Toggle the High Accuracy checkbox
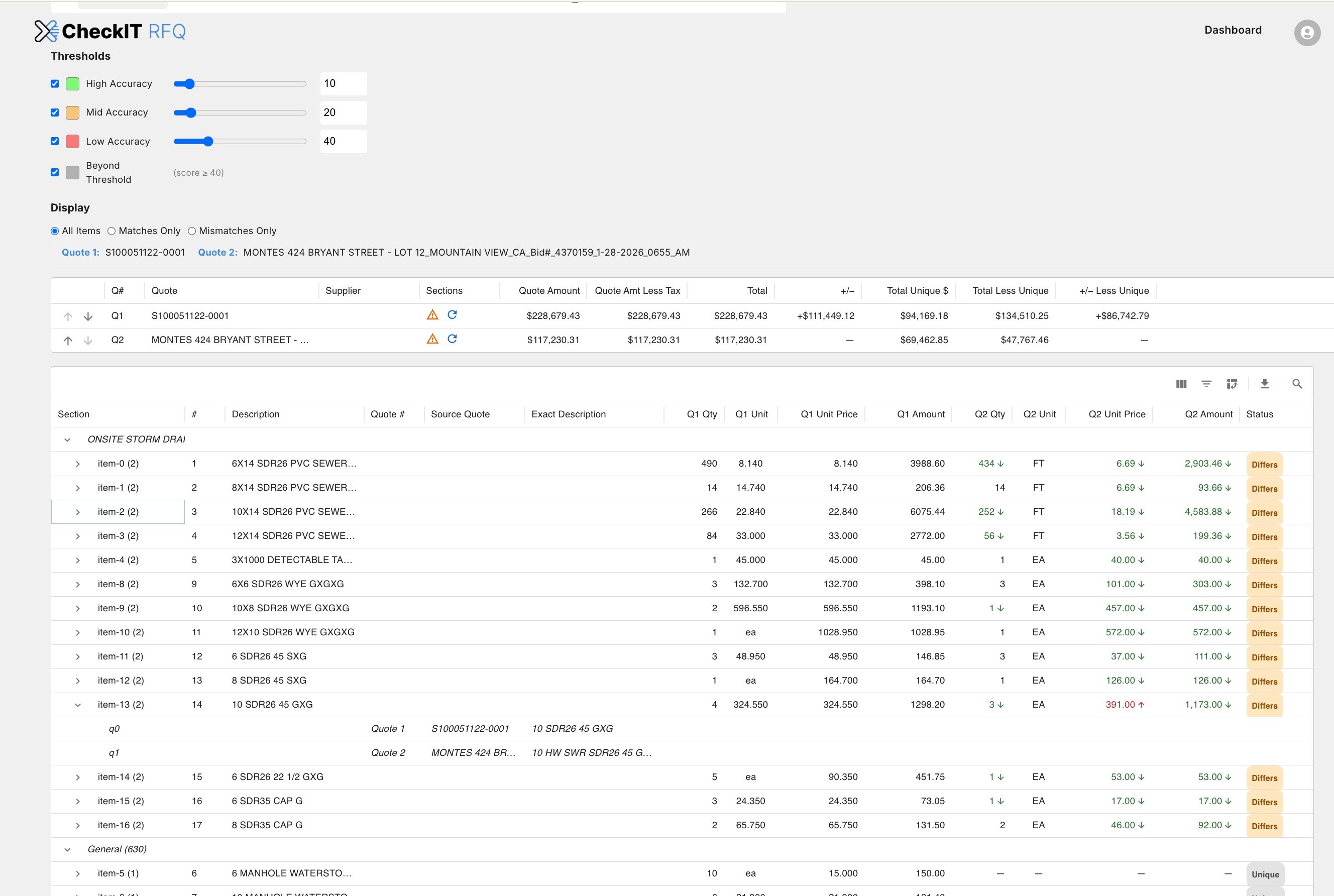The image size is (1334, 896). point(55,83)
